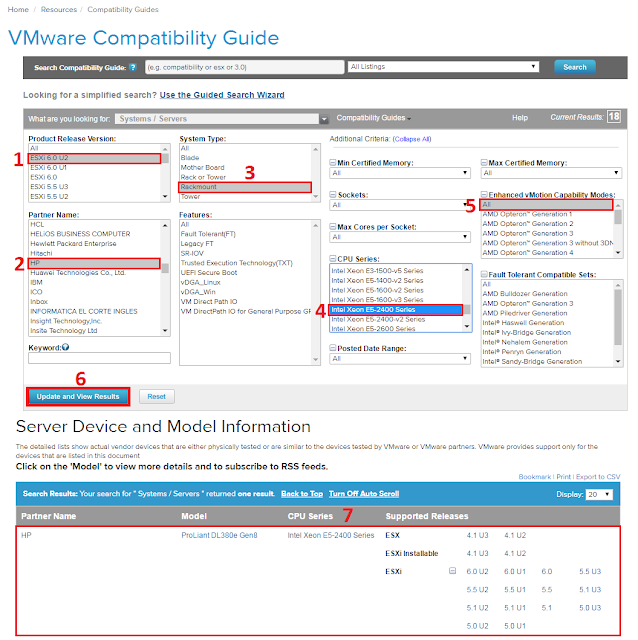This screenshot has height=640, width=638.
Task: Select HP in the Partner Name list
Action: pyautogui.click(x=95, y=263)
